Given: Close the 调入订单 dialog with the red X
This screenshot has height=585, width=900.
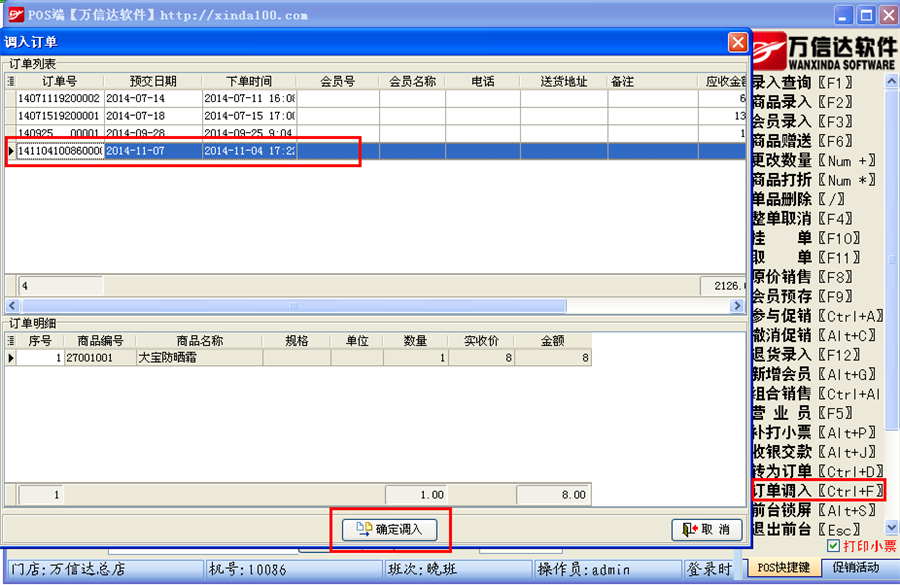Looking at the screenshot, I should click(x=737, y=42).
